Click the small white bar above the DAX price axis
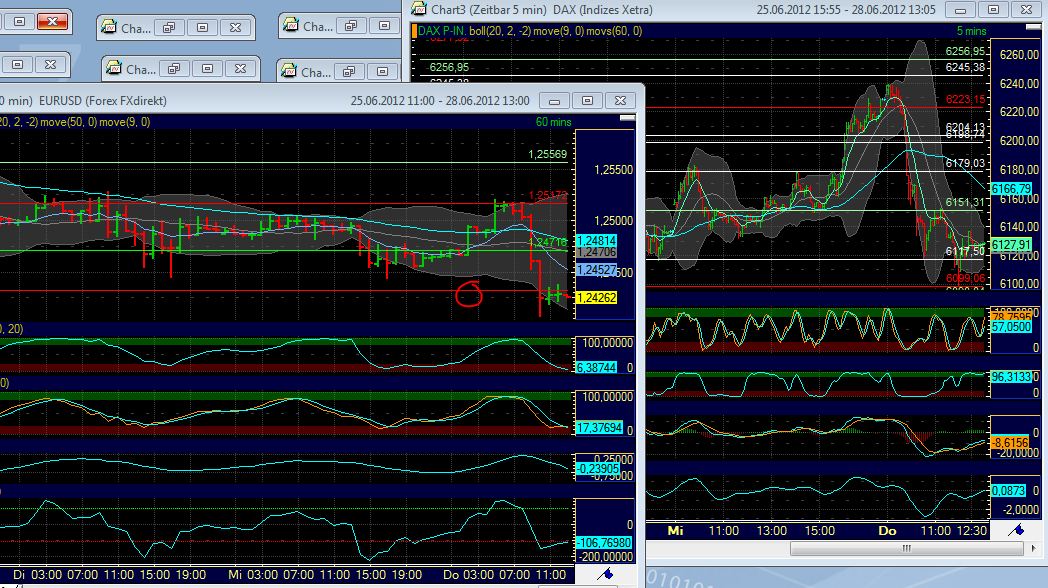This screenshot has width=1048, height=588. [x=1033, y=27]
